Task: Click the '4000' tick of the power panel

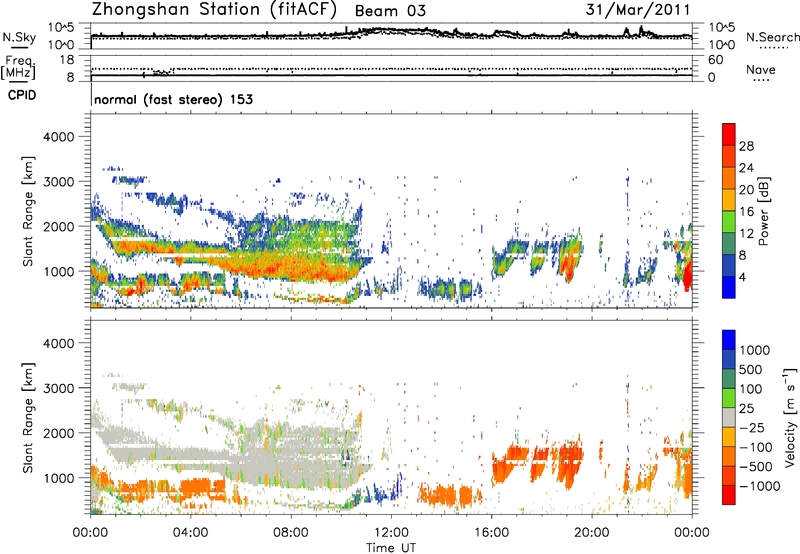Action: click(58, 137)
